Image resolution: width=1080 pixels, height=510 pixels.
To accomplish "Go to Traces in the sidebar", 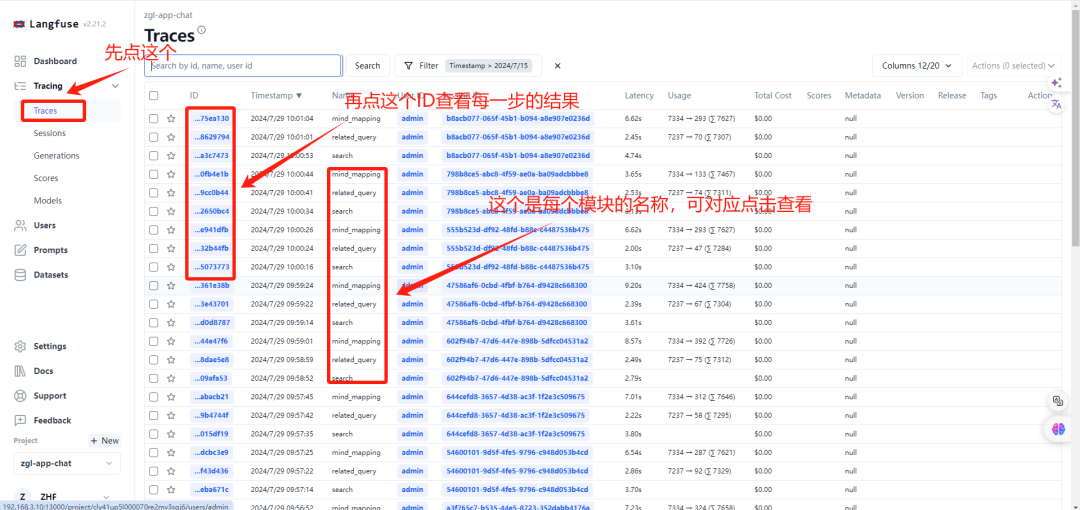I will 45,110.
